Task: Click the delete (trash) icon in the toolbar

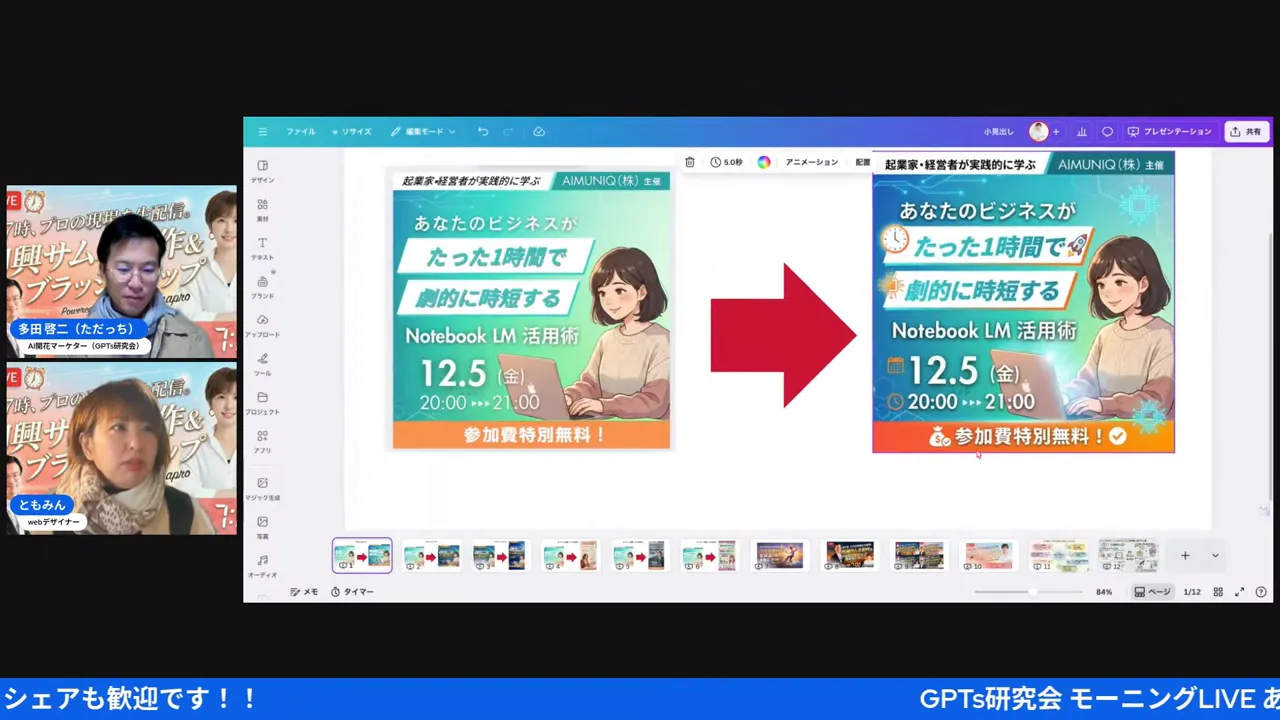Action: [x=689, y=161]
